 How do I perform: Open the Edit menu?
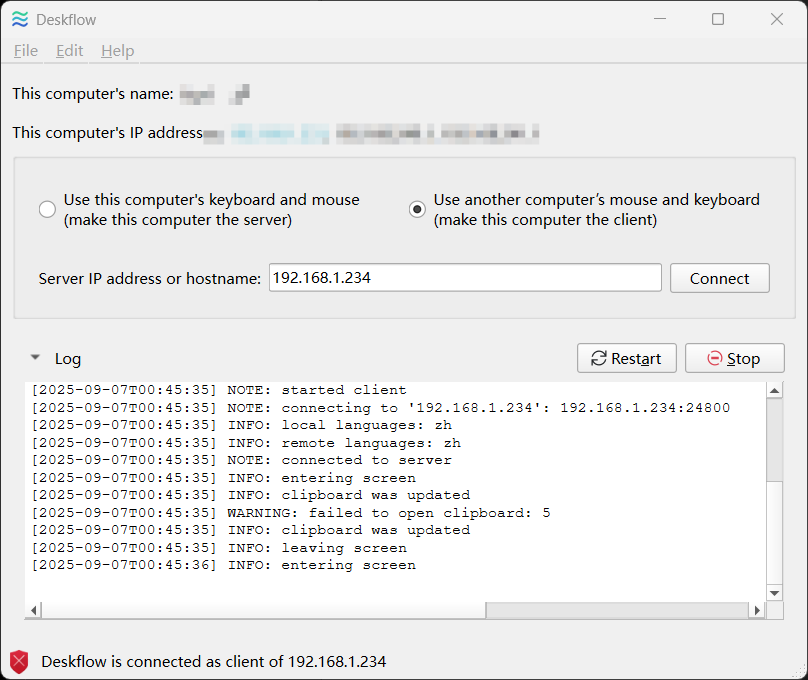70,50
